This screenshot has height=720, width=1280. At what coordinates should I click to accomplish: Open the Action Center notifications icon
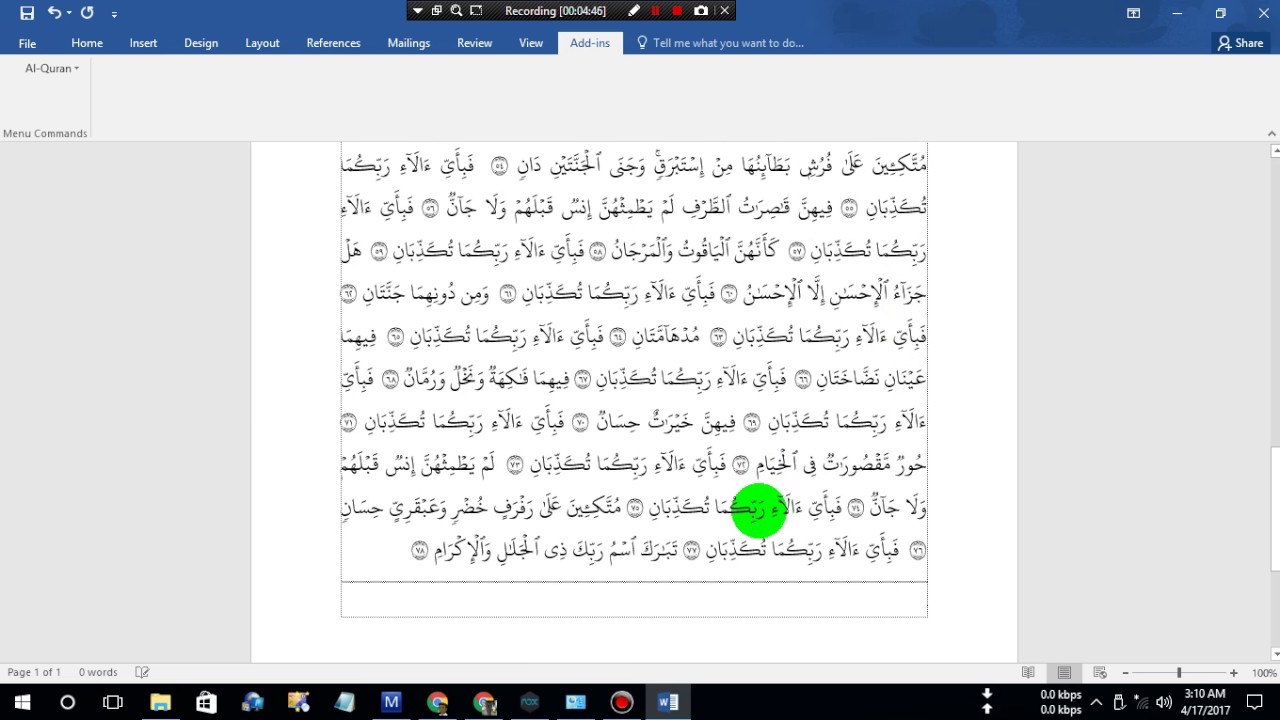tap(1255, 702)
